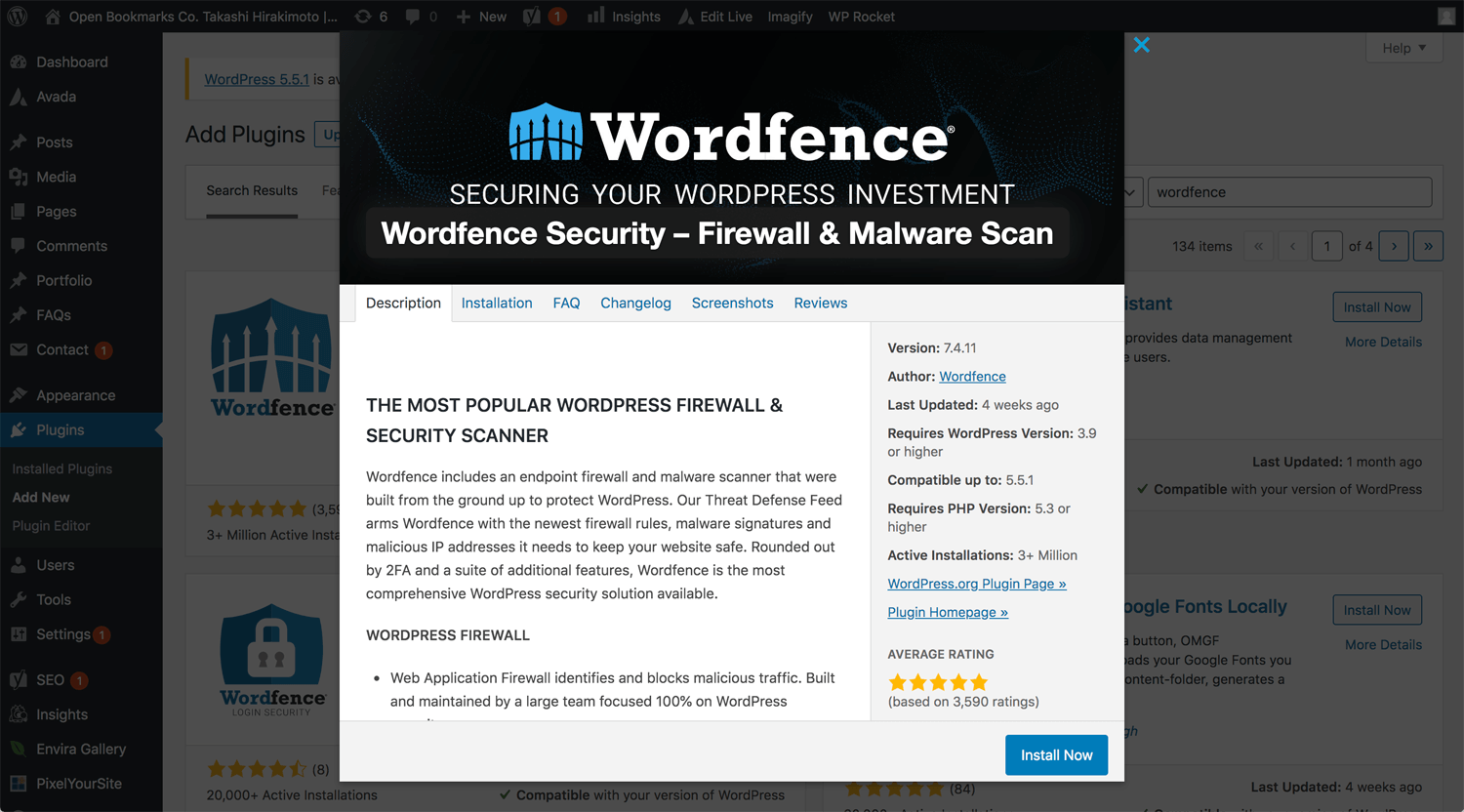
Task: Select Plugins in the sidebar
Action: point(81,430)
